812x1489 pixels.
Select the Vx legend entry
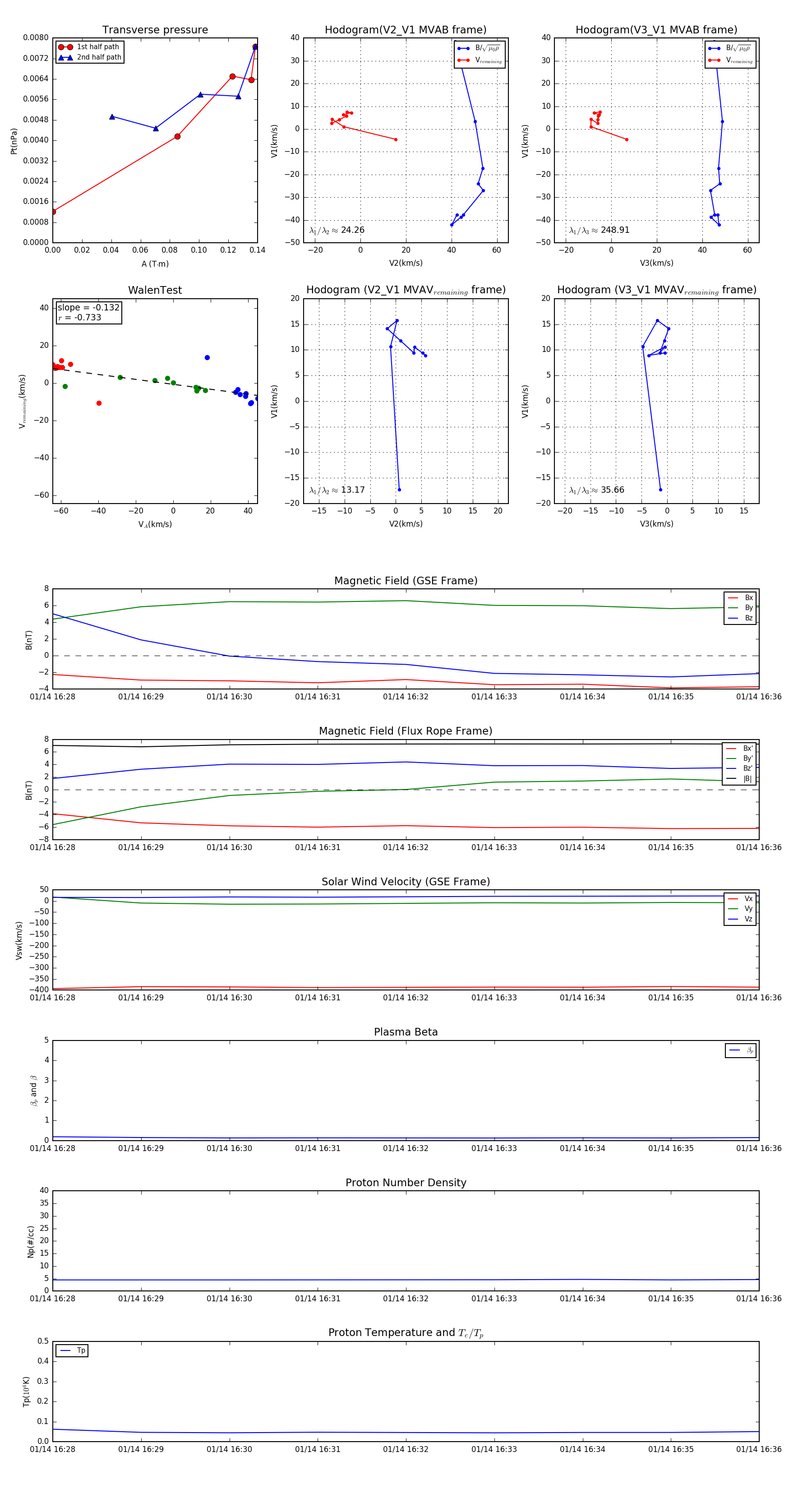740,898
